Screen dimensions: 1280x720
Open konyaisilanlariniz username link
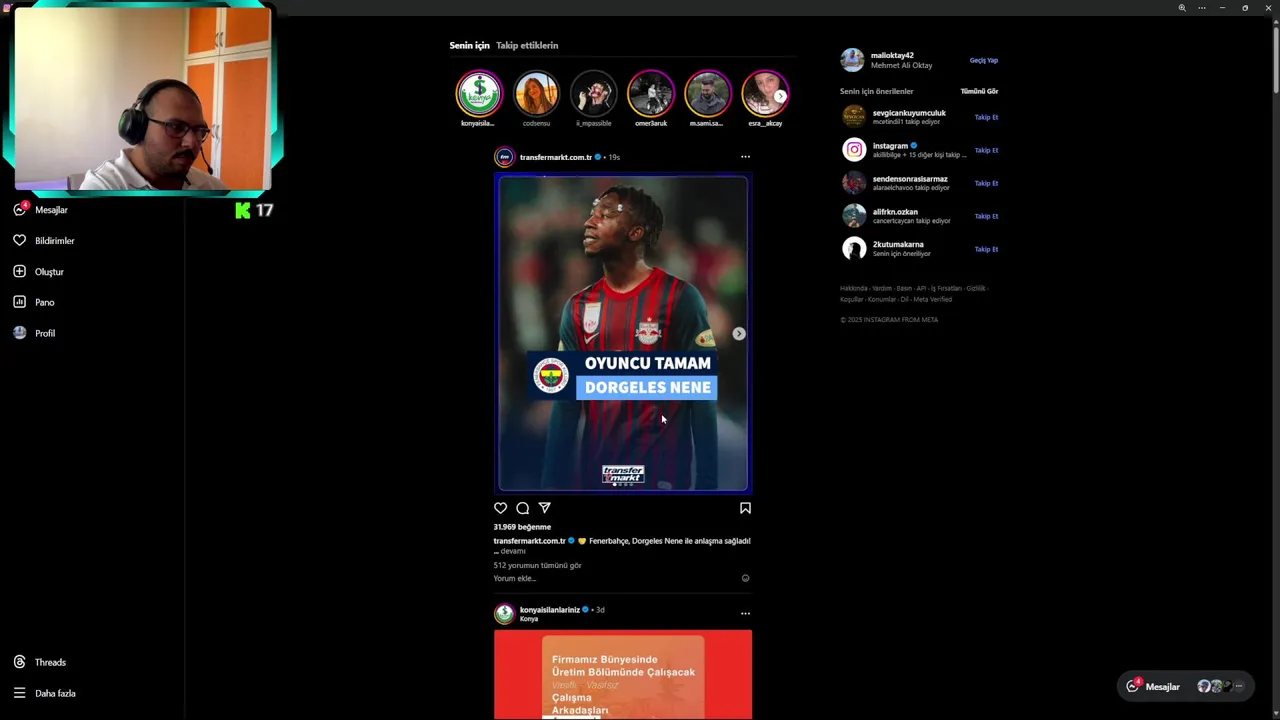pyautogui.click(x=550, y=609)
